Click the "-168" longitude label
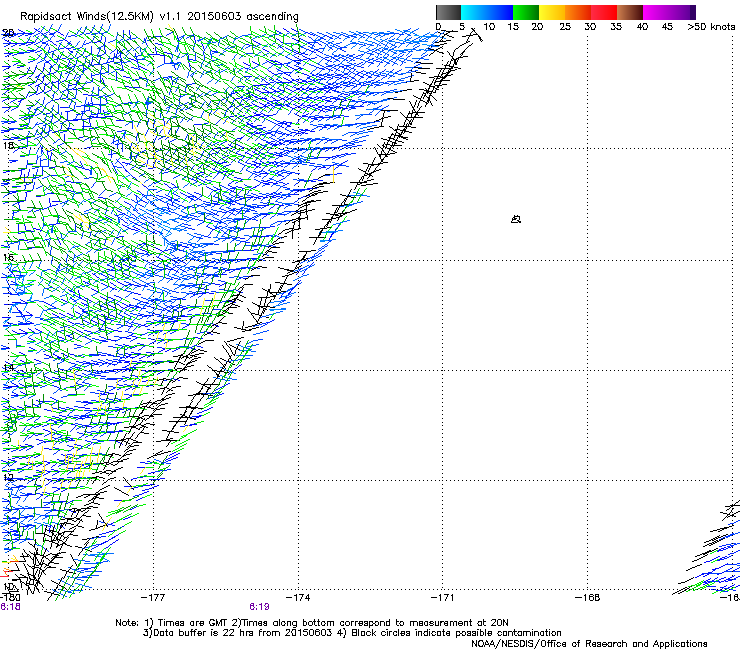This screenshot has height=650, width=740. click(x=588, y=598)
